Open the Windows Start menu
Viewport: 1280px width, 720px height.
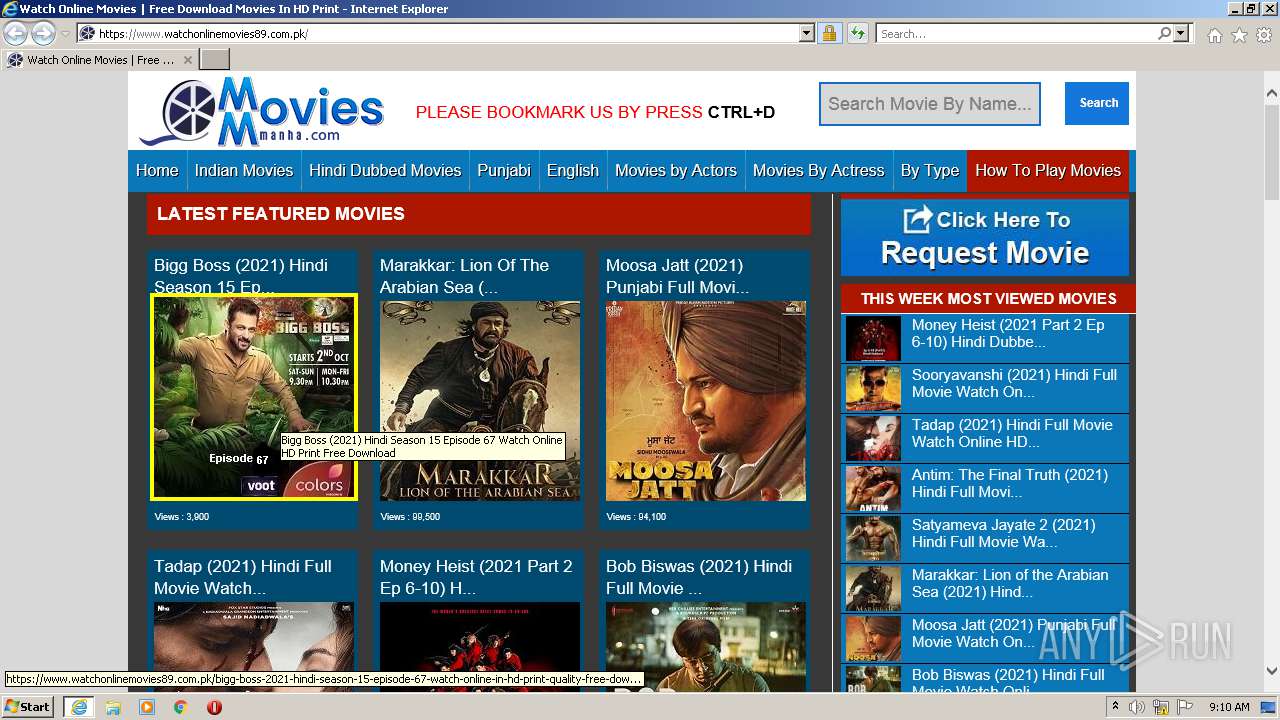27,706
